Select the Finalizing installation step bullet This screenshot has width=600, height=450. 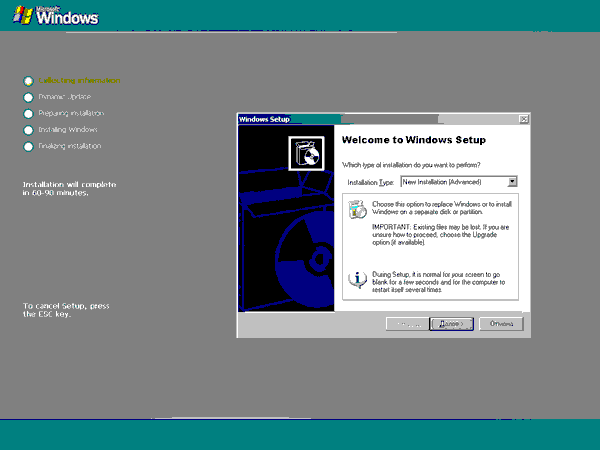click(28, 147)
